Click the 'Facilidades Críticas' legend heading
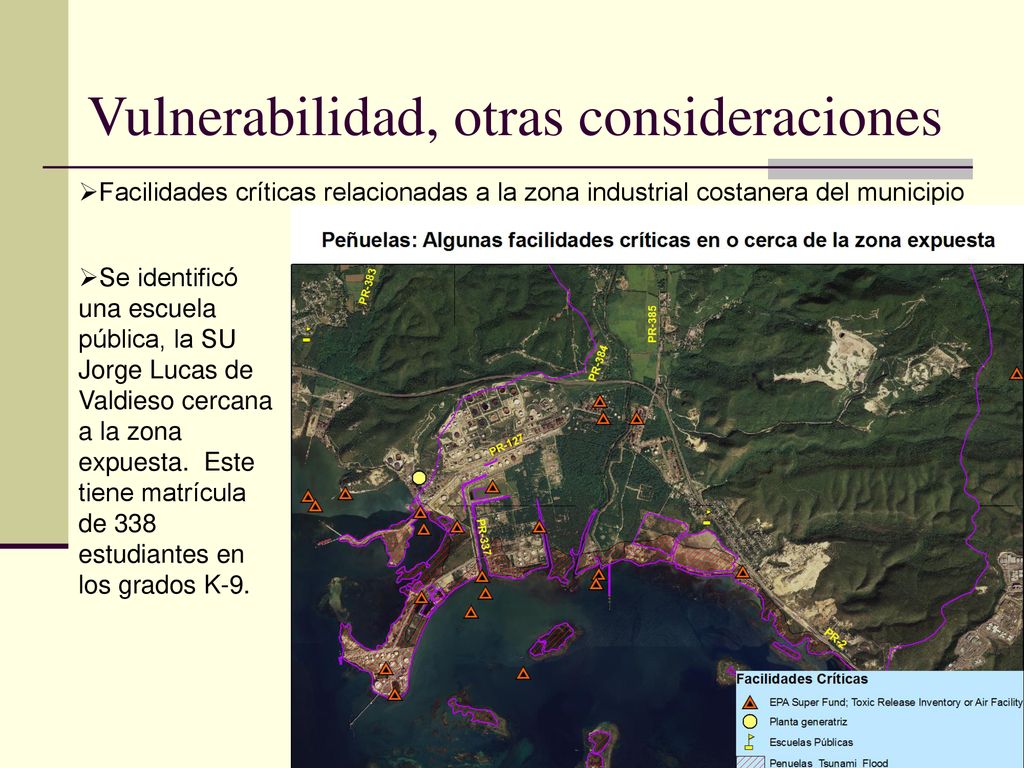The image size is (1024, 768). (802, 679)
